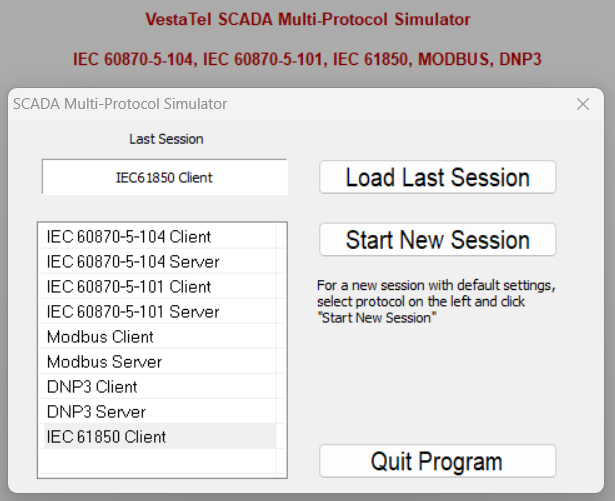The image size is (615, 501).
Task: Close the SCADA Multi-Protocol Simulator dialog
Action: point(583,103)
